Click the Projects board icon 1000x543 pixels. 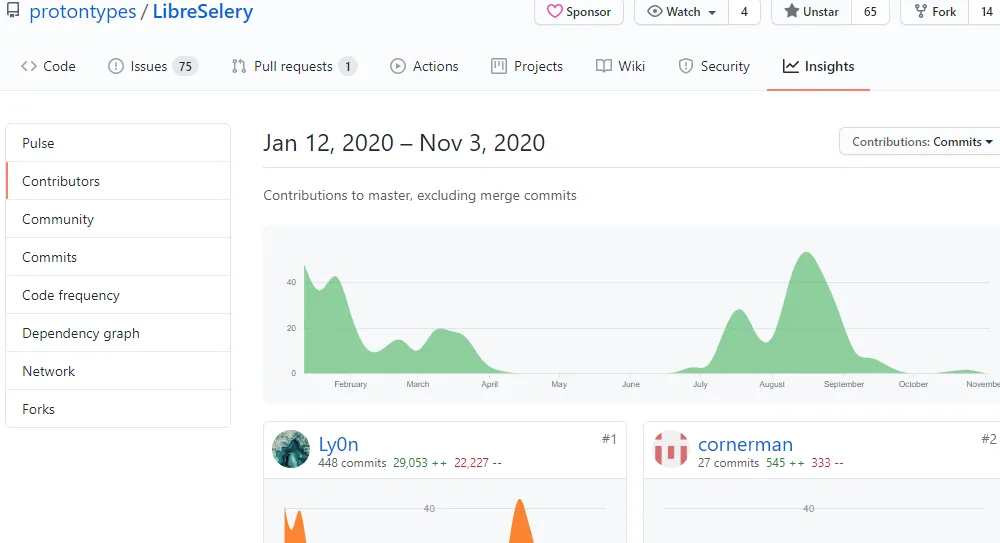coord(499,66)
